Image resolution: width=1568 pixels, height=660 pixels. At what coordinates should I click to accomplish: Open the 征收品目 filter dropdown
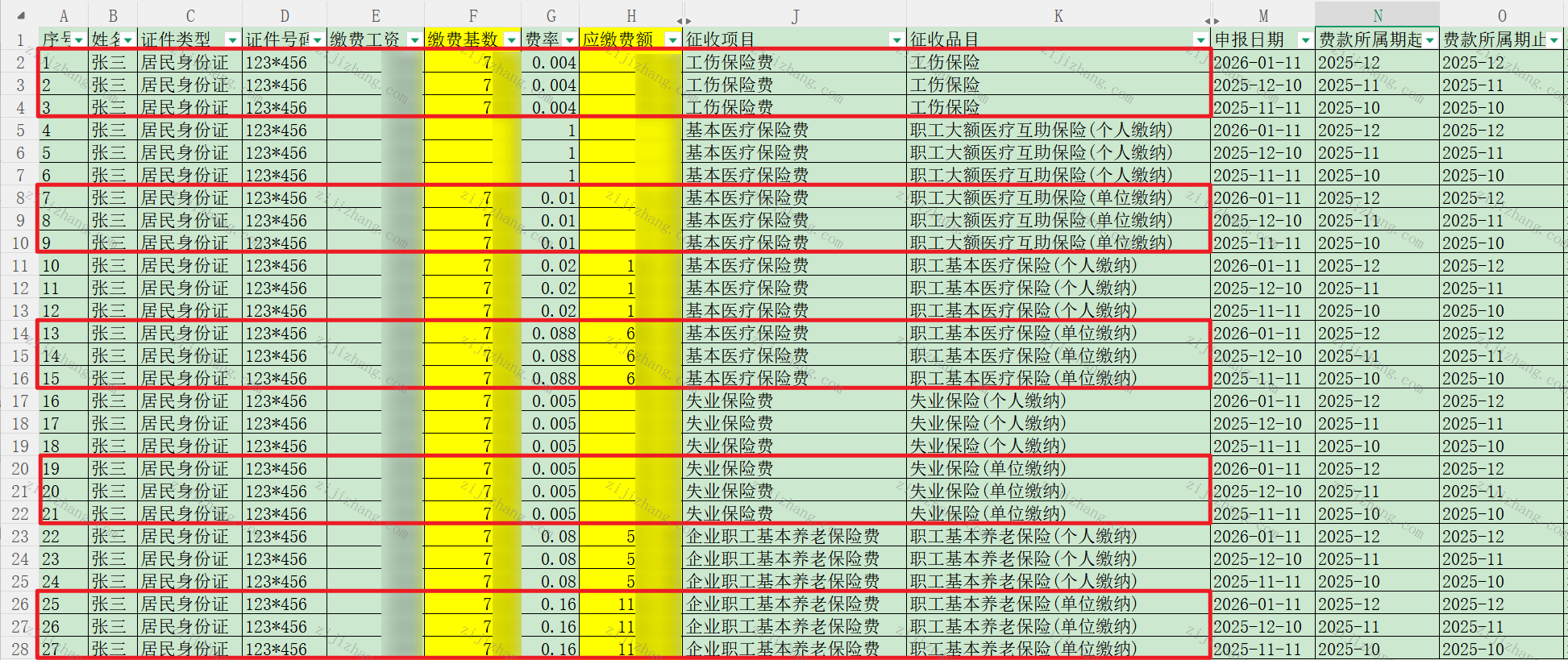(x=1201, y=39)
